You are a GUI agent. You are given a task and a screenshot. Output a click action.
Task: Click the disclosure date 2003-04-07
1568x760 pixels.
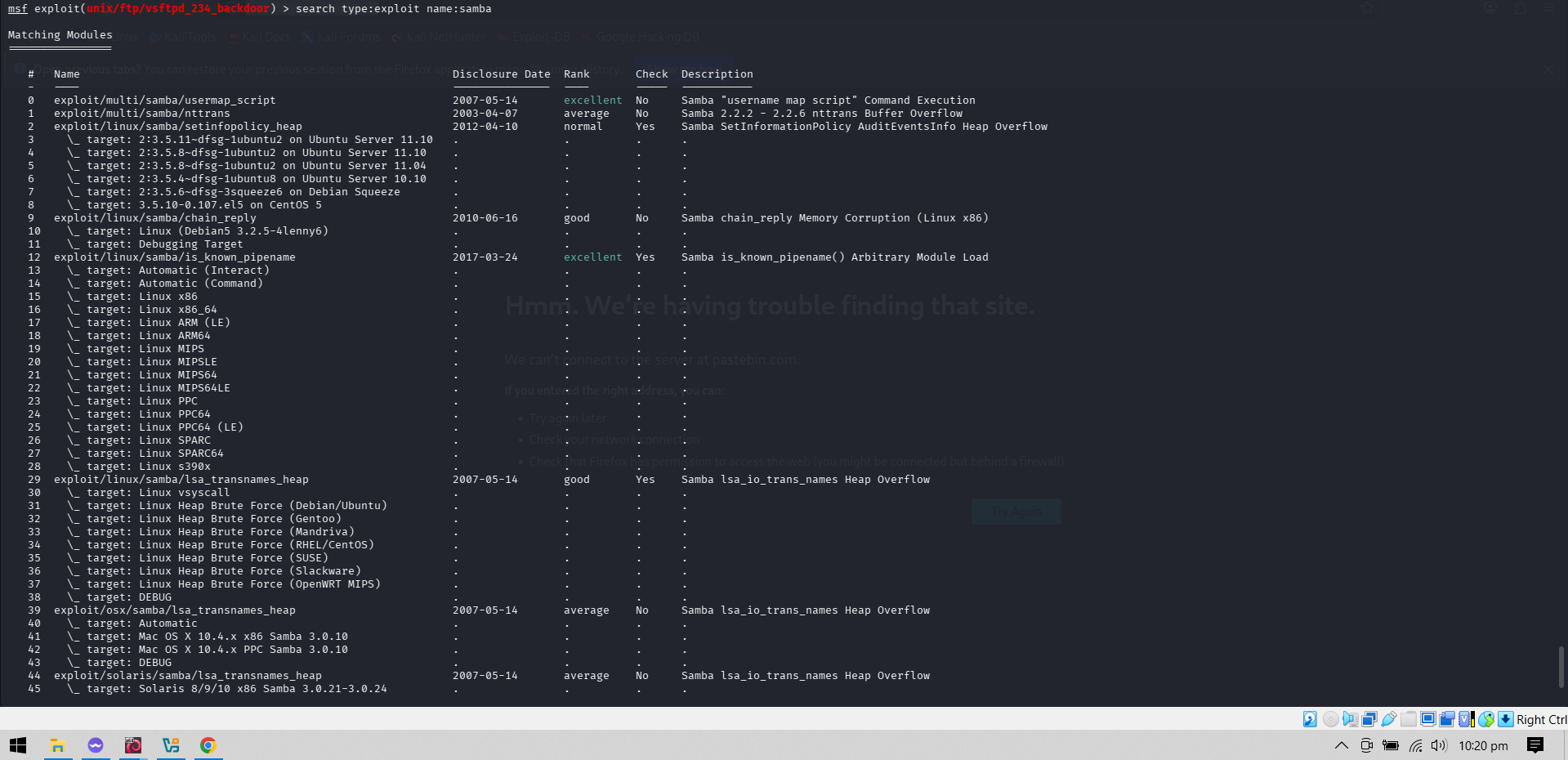(485, 114)
